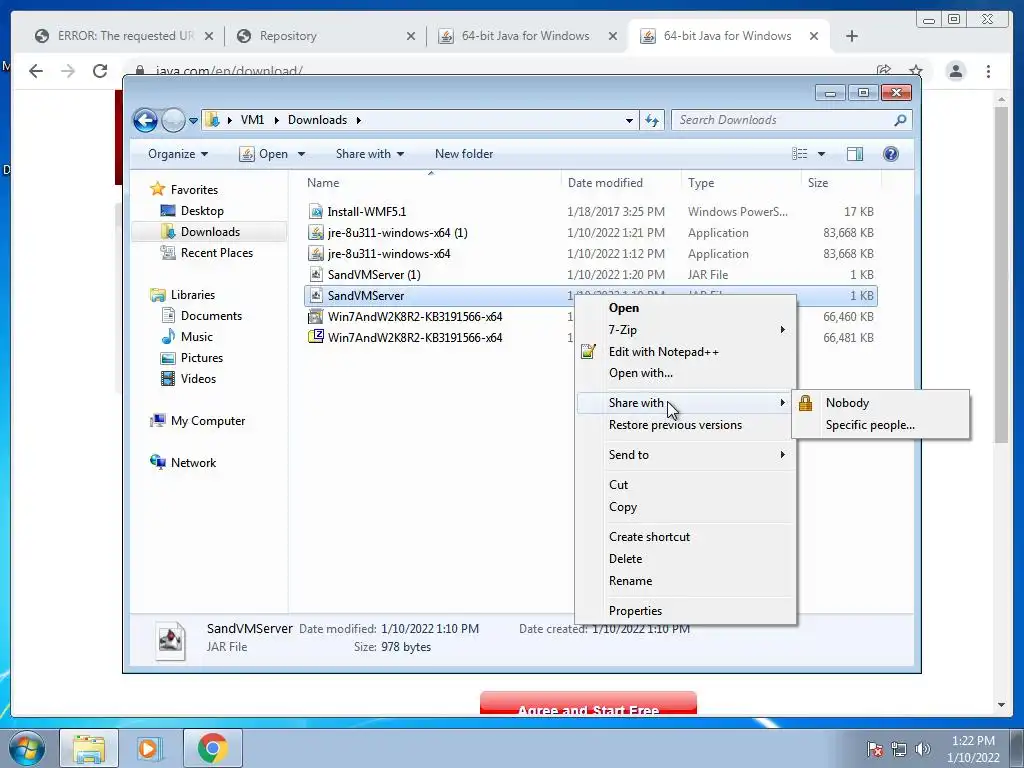Select the jre-8u311-windows-x64 (1) file icon
Screen dimensions: 1024x768
tap(316, 232)
